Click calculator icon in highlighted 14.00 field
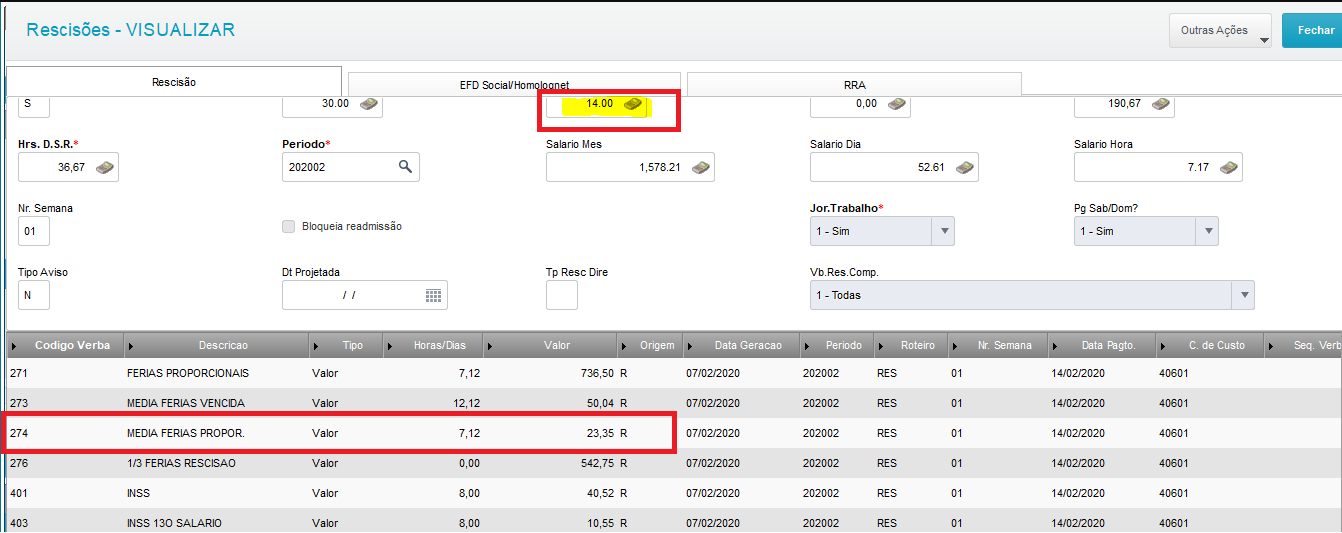 coord(632,103)
